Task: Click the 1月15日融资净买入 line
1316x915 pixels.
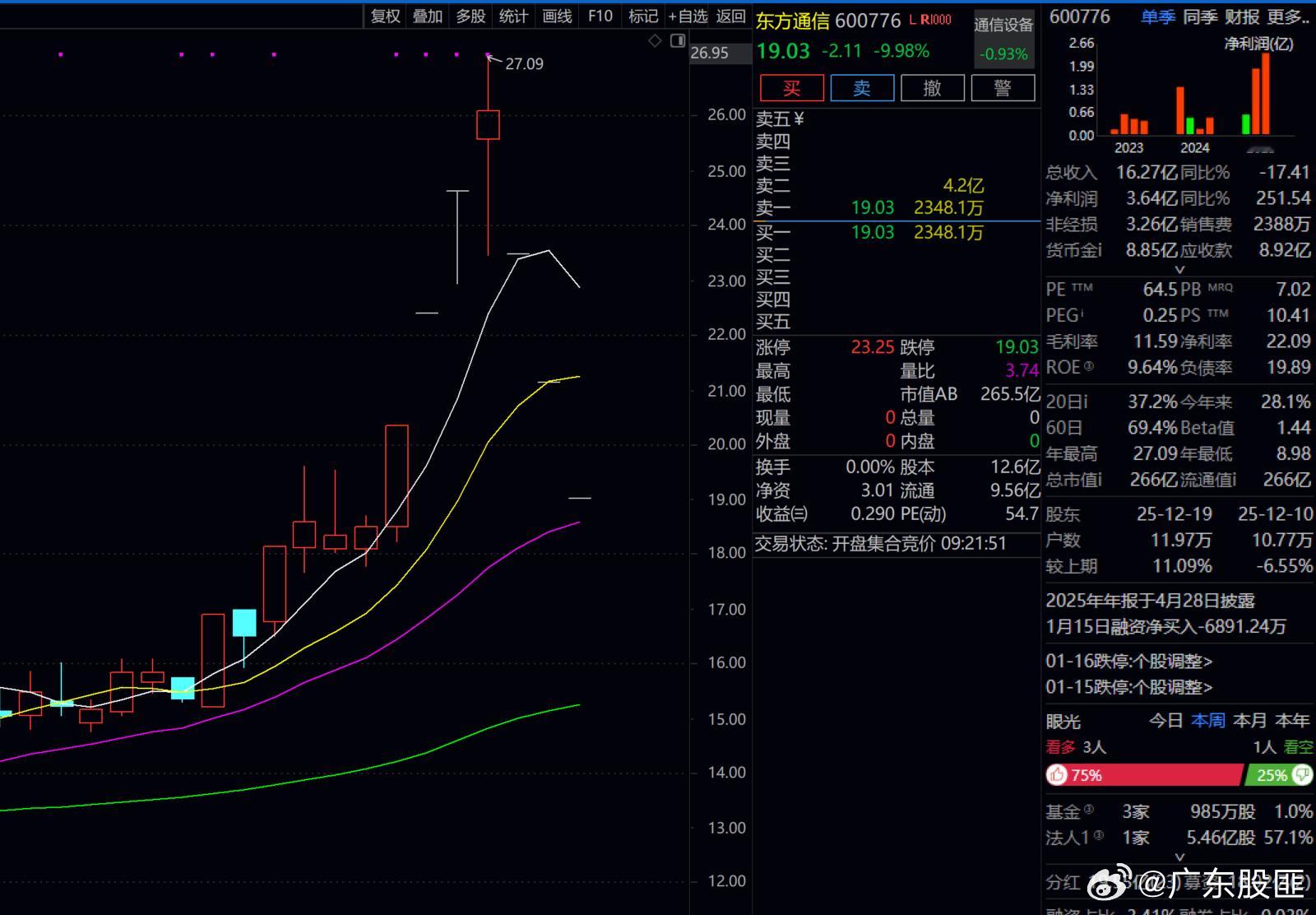Action: pyautogui.click(x=1166, y=626)
